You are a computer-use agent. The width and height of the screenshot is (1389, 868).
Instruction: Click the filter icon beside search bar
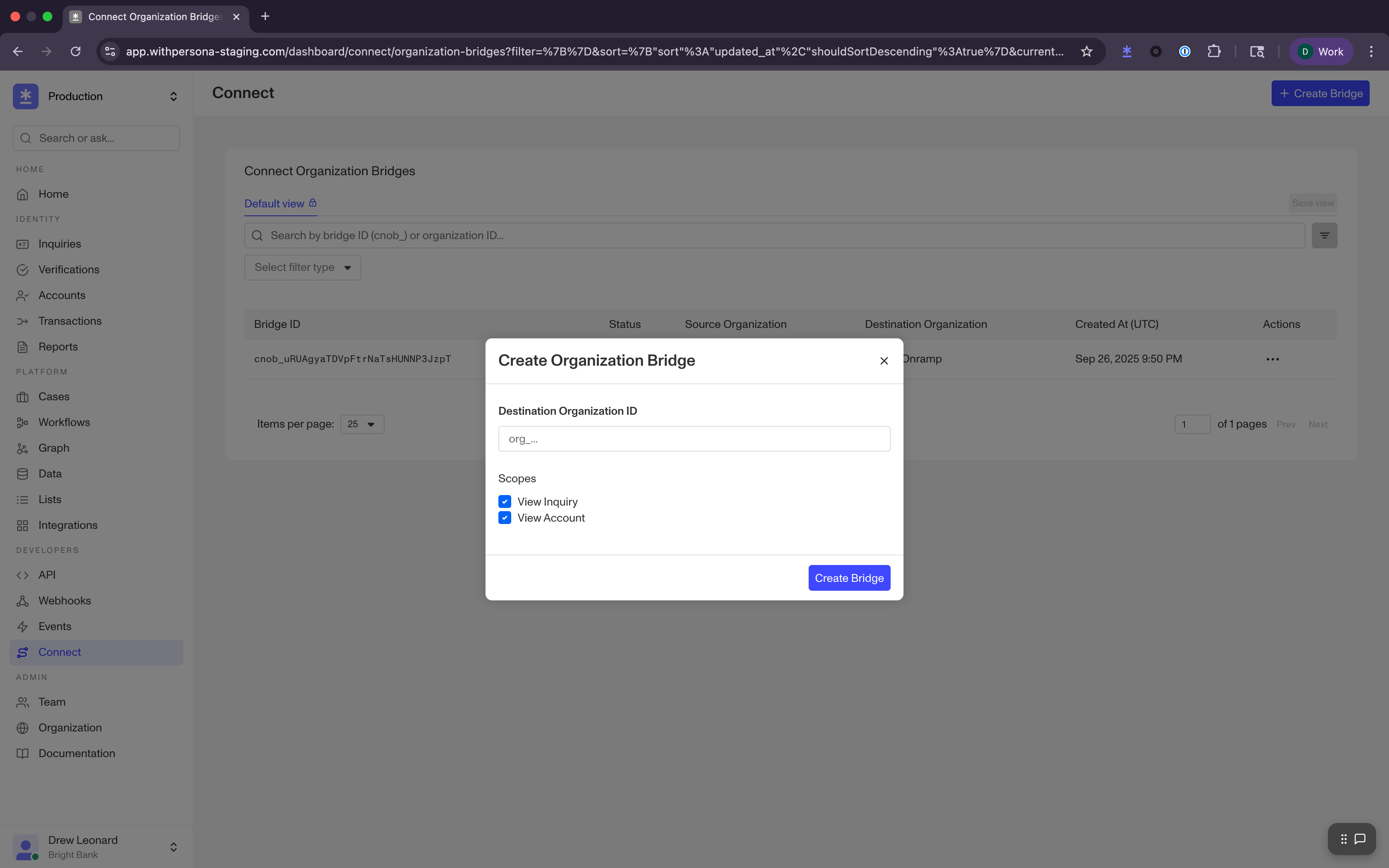(1324, 235)
